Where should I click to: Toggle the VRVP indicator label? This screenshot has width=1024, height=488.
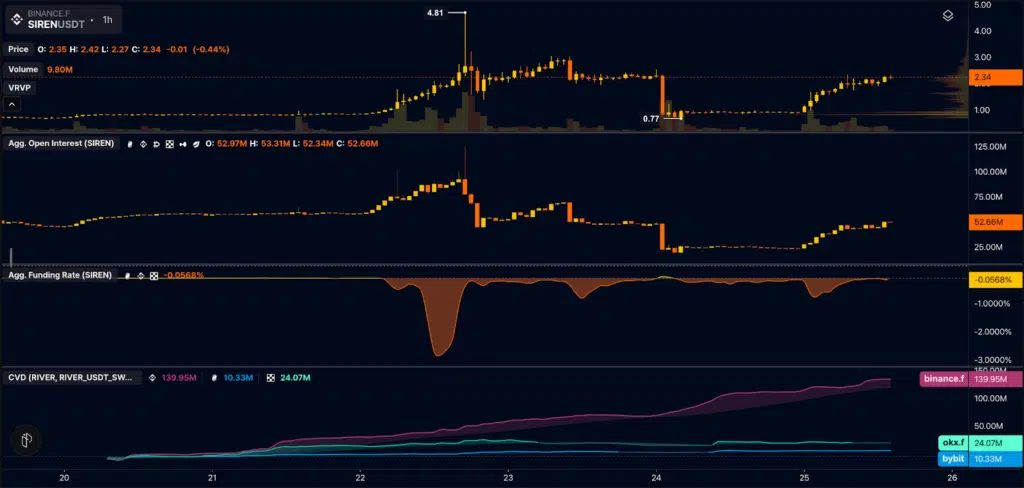point(20,88)
